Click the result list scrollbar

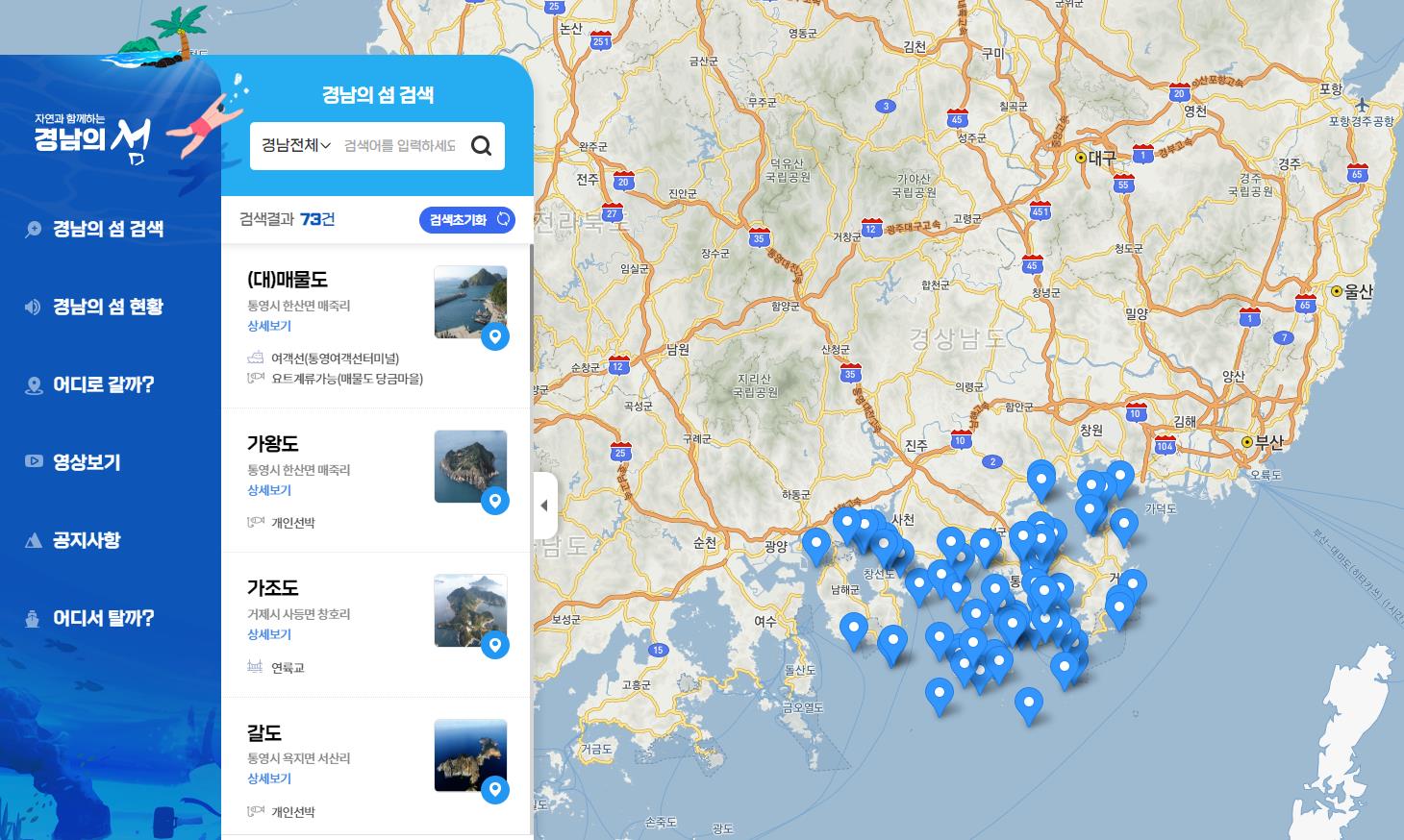click(x=531, y=308)
